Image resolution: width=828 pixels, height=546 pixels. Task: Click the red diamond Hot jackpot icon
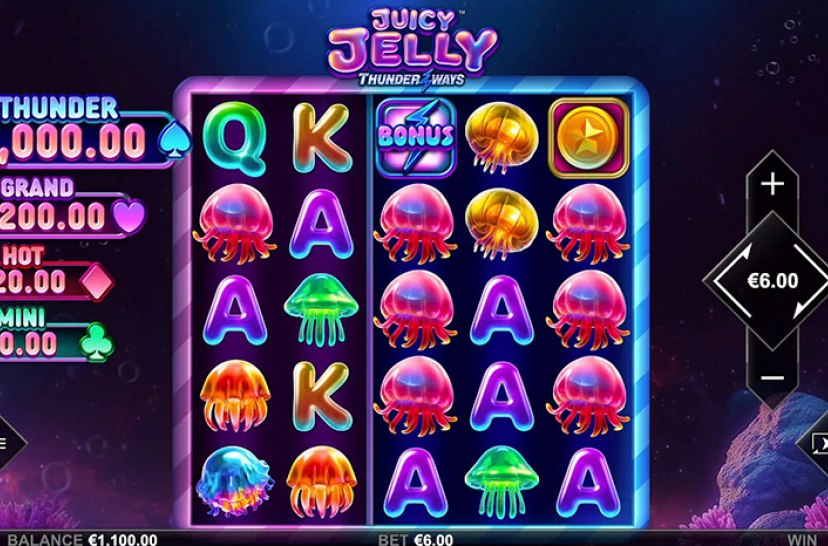click(x=98, y=281)
